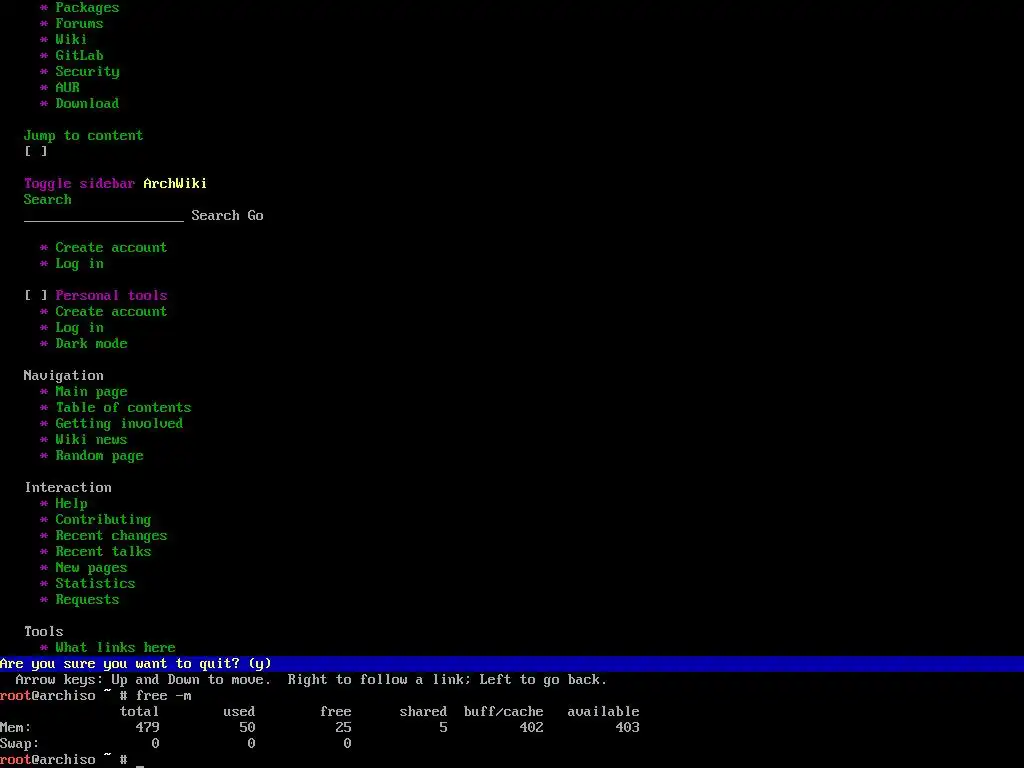Click the Navigation heading text
Image resolution: width=1024 pixels, height=768 pixels.
63,376
